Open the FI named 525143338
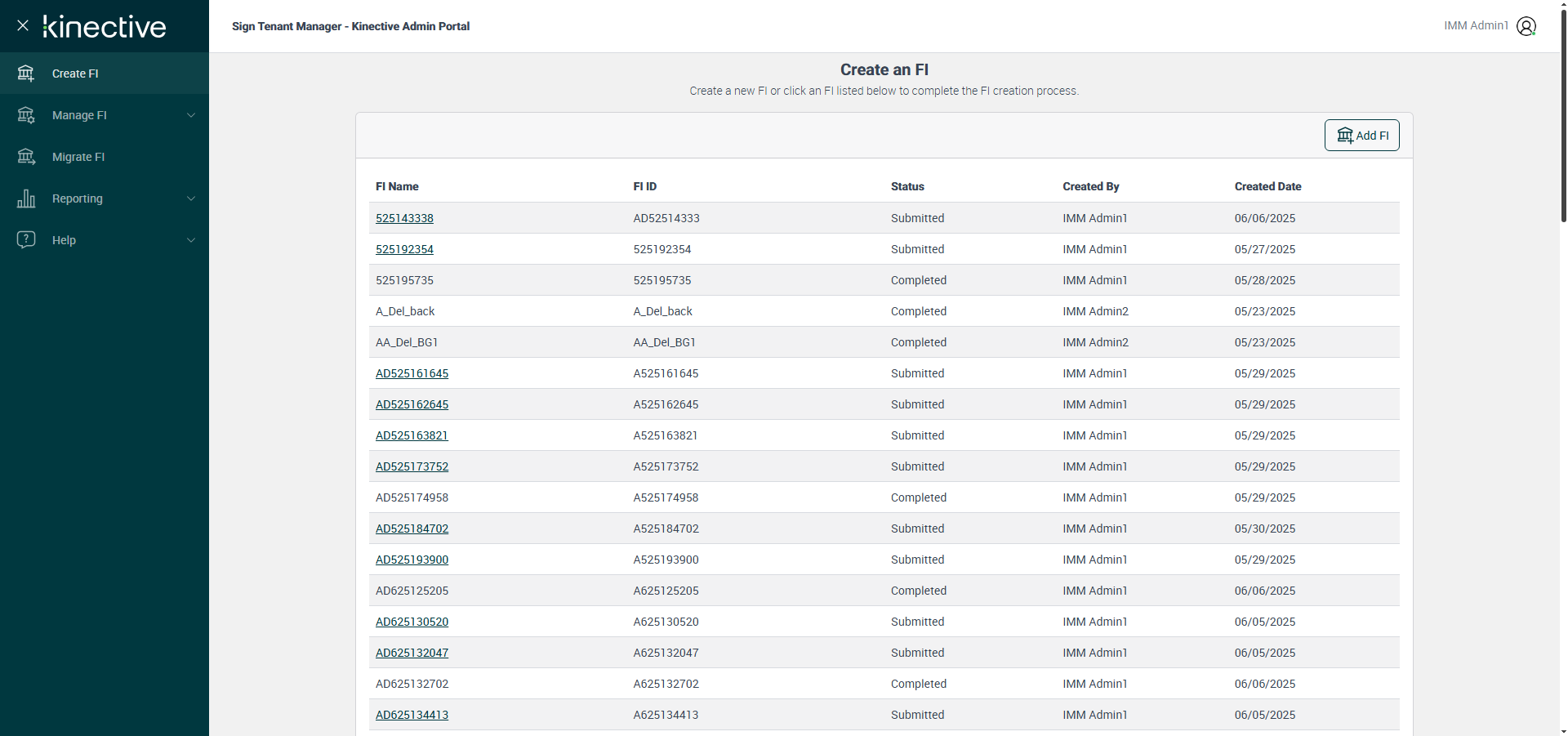Screen dimensions: 1568x736 tap(404, 218)
